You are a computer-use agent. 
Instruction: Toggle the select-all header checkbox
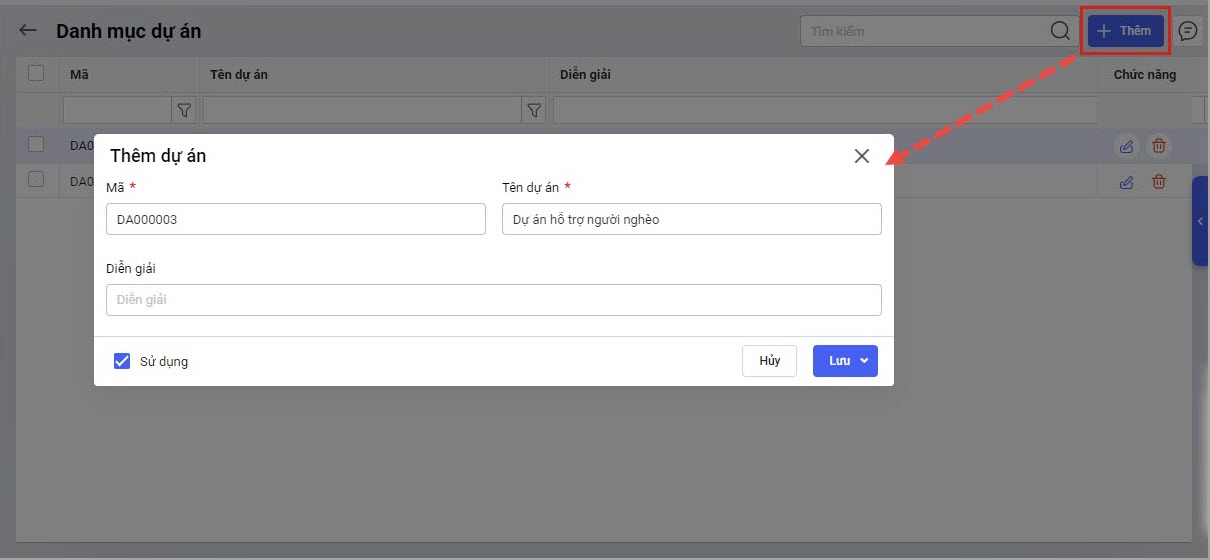pos(36,73)
